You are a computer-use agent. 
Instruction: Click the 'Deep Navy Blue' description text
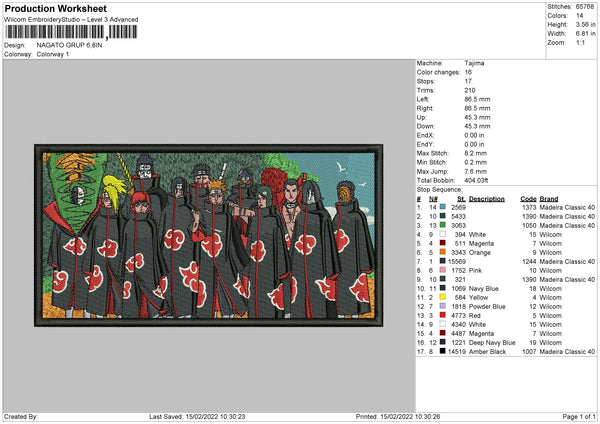492,342
